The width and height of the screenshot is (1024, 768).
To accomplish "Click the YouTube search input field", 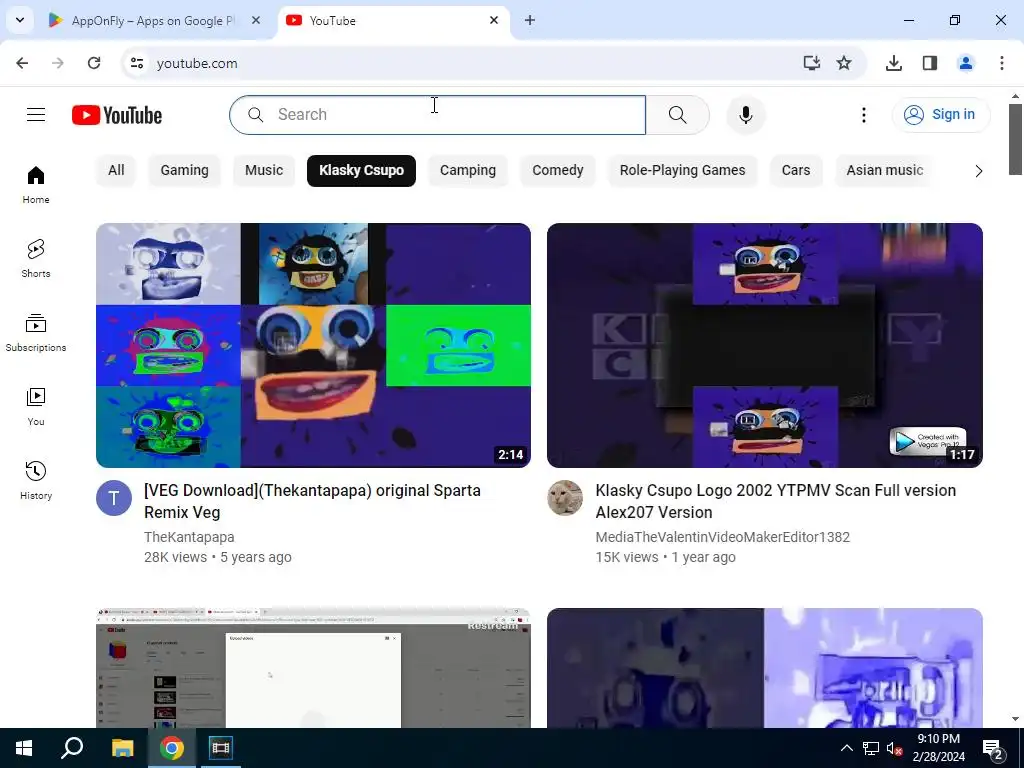I will point(438,115).
